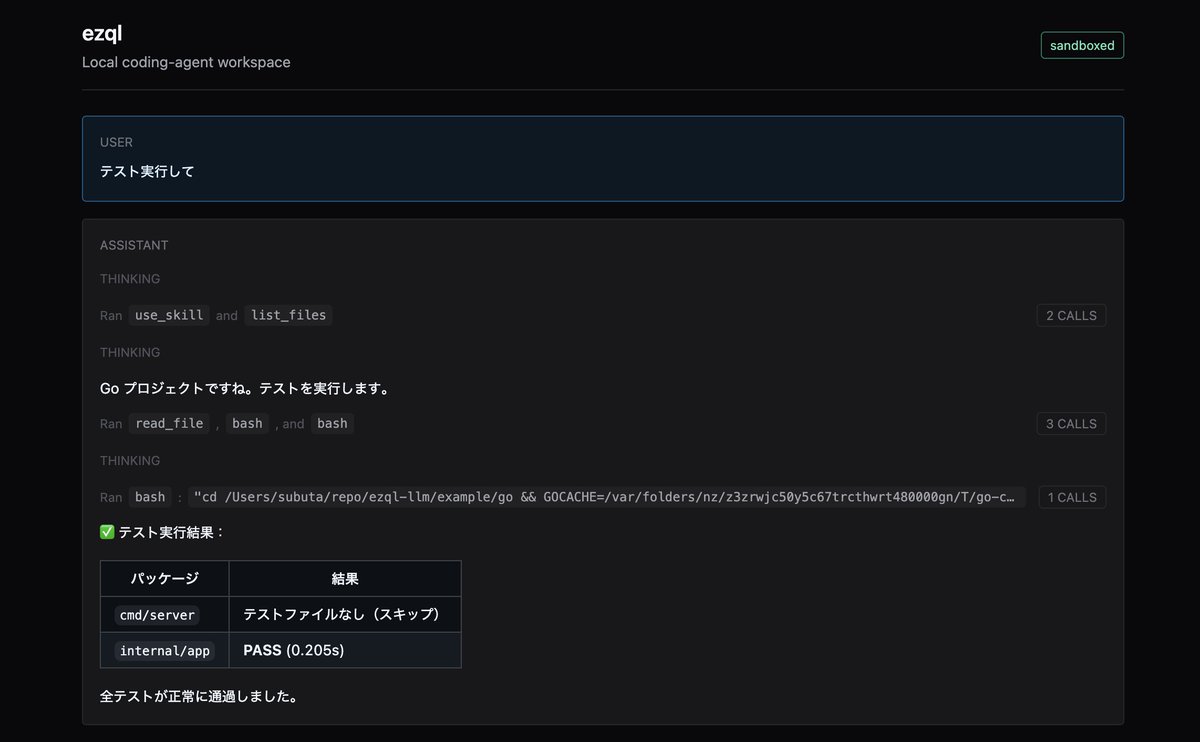Select the USER message label
This screenshot has width=1200, height=742.
point(116,142)
